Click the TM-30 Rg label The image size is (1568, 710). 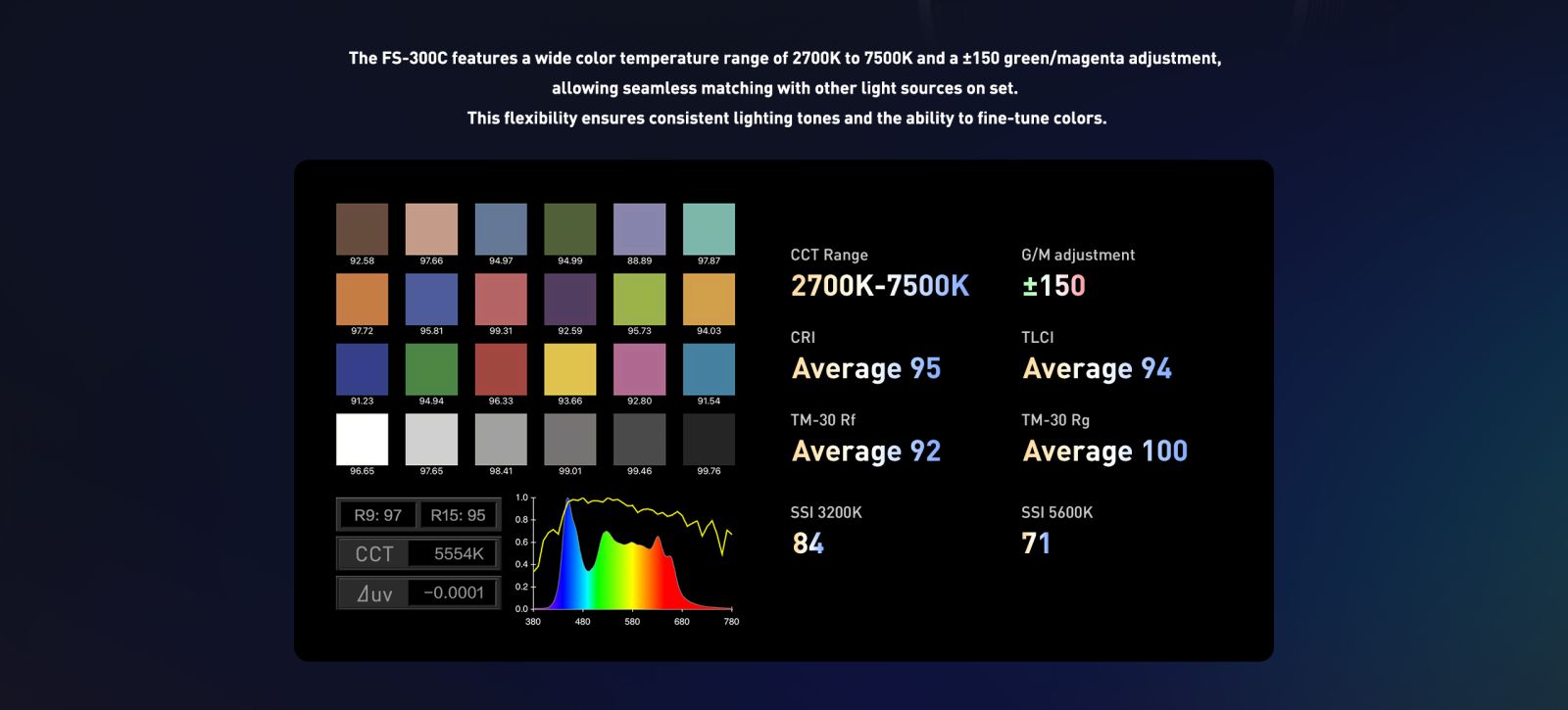pyautogui.click(x=1055, y=420)
